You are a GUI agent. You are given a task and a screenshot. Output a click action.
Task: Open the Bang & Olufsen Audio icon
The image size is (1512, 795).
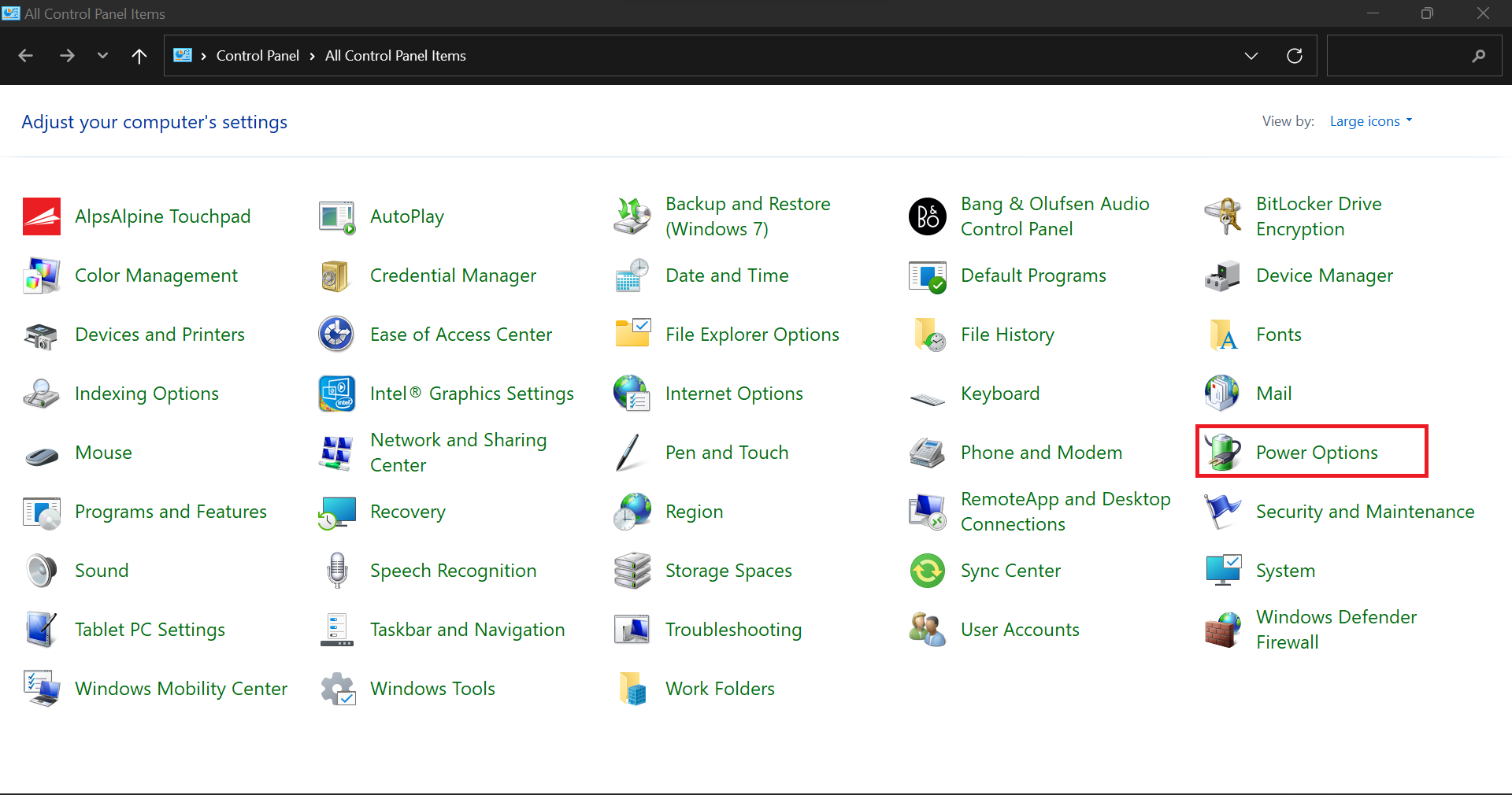(928, 216)
